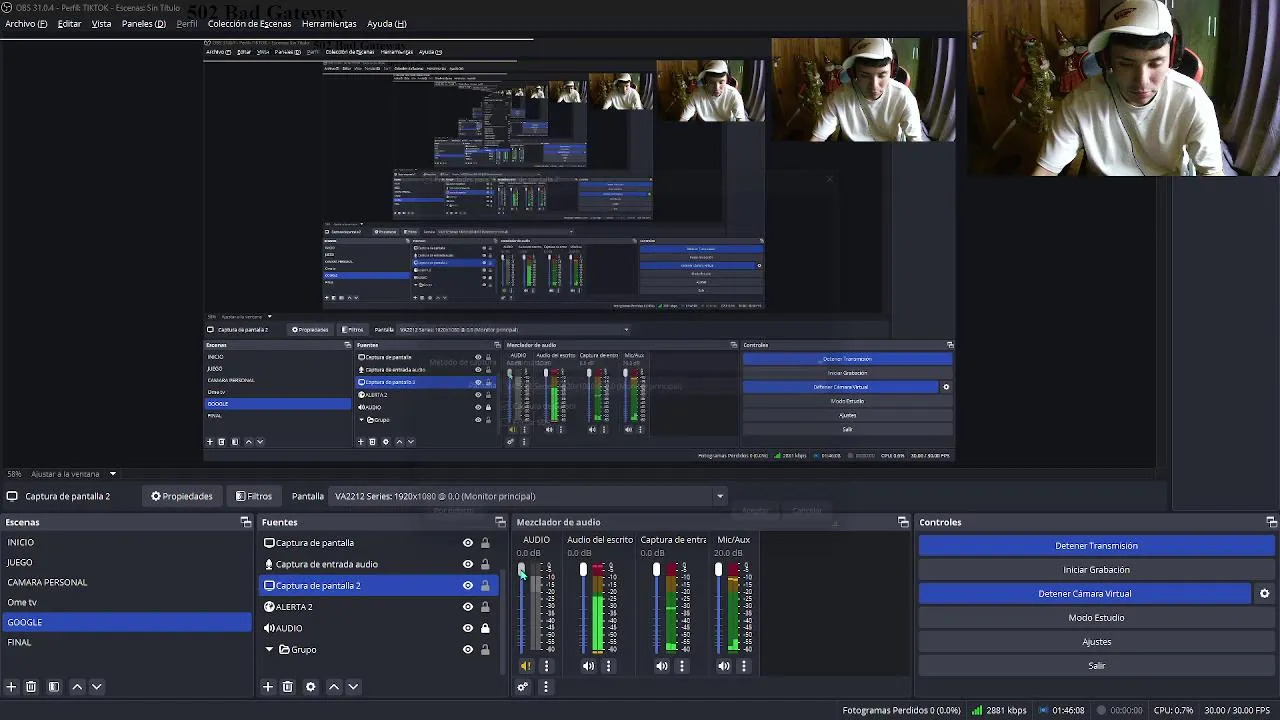Viewport: 1280px width, 720px height.
Task: Open source properties gear in Fuentes toolbar
Action: 310,687
